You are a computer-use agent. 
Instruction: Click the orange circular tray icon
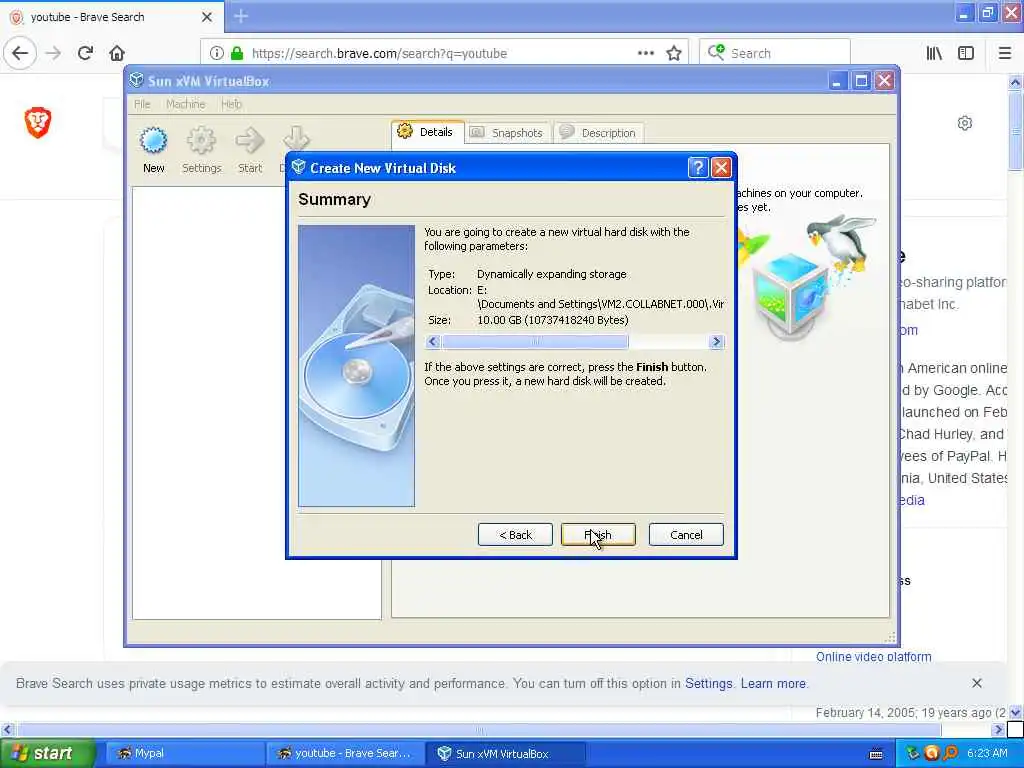[x=932, y=753]
